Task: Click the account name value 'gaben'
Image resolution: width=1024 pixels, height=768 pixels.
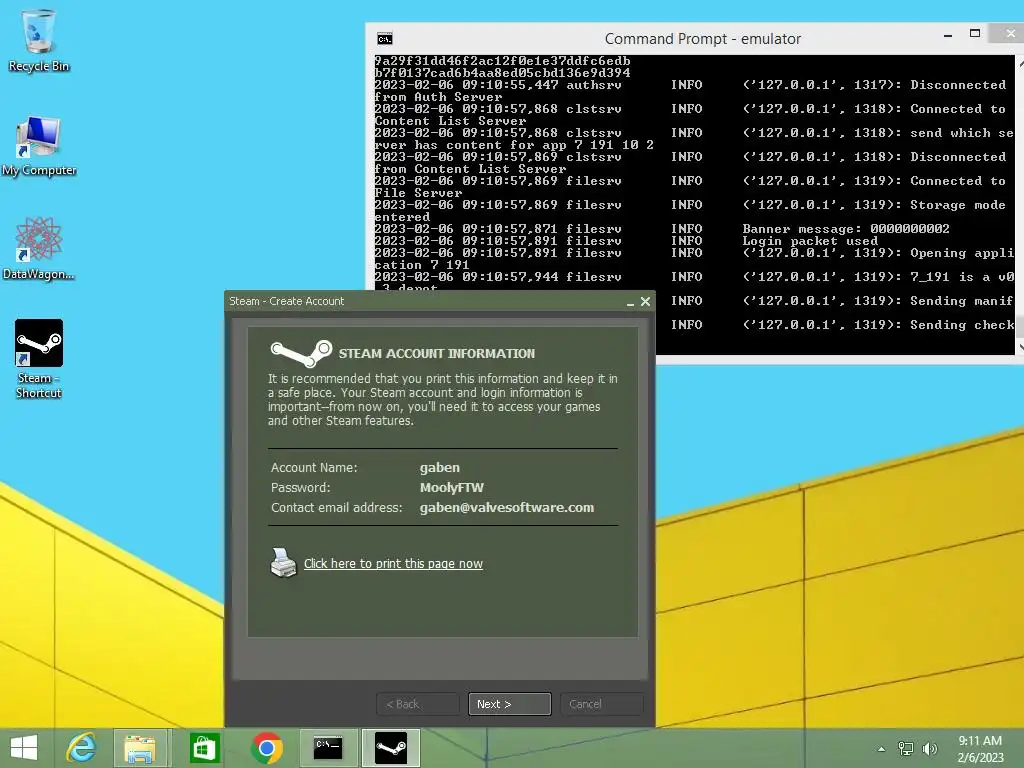Action: (440, 468)
